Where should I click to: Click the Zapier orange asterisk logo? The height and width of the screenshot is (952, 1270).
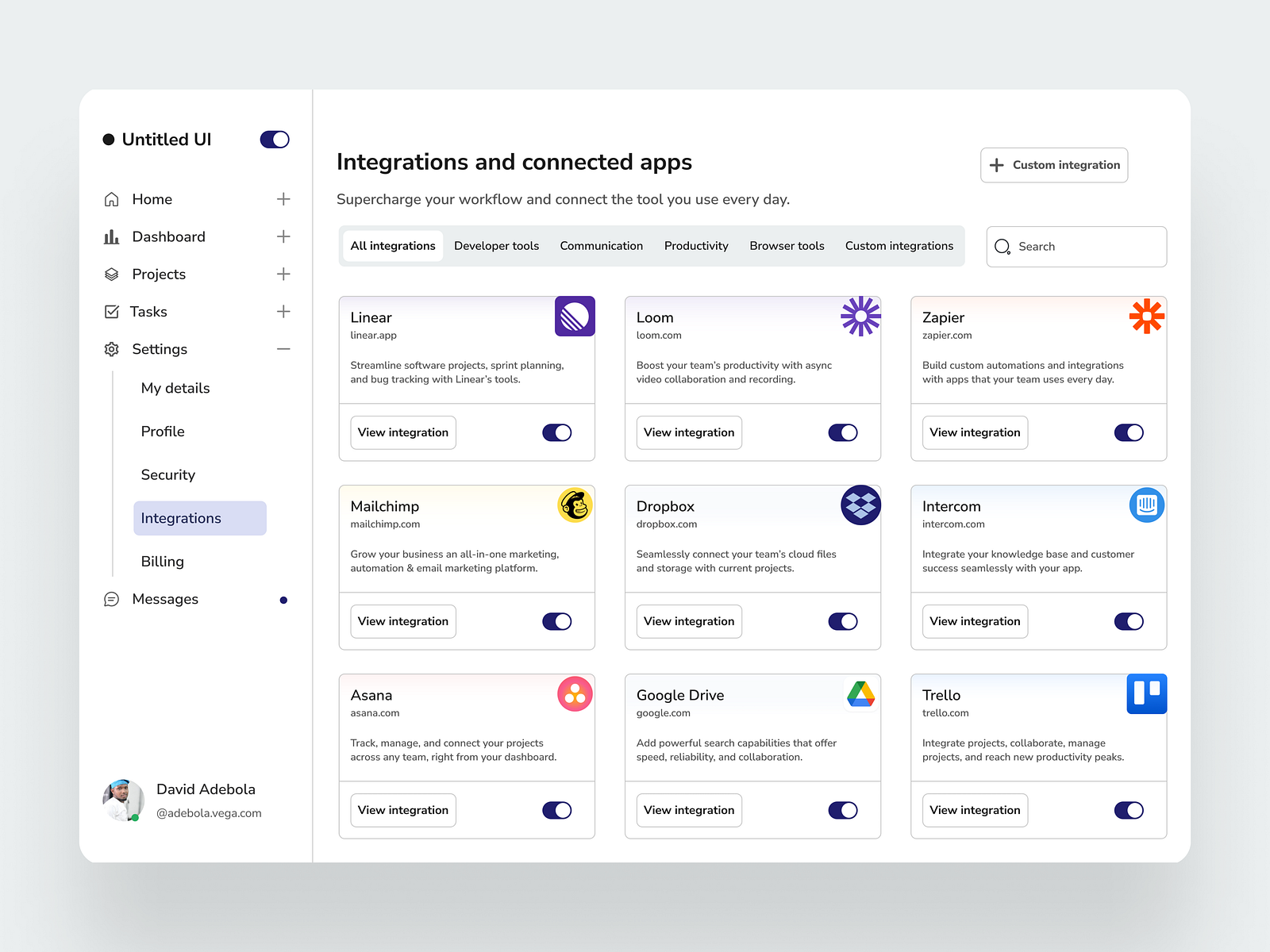click(1147, 317)
